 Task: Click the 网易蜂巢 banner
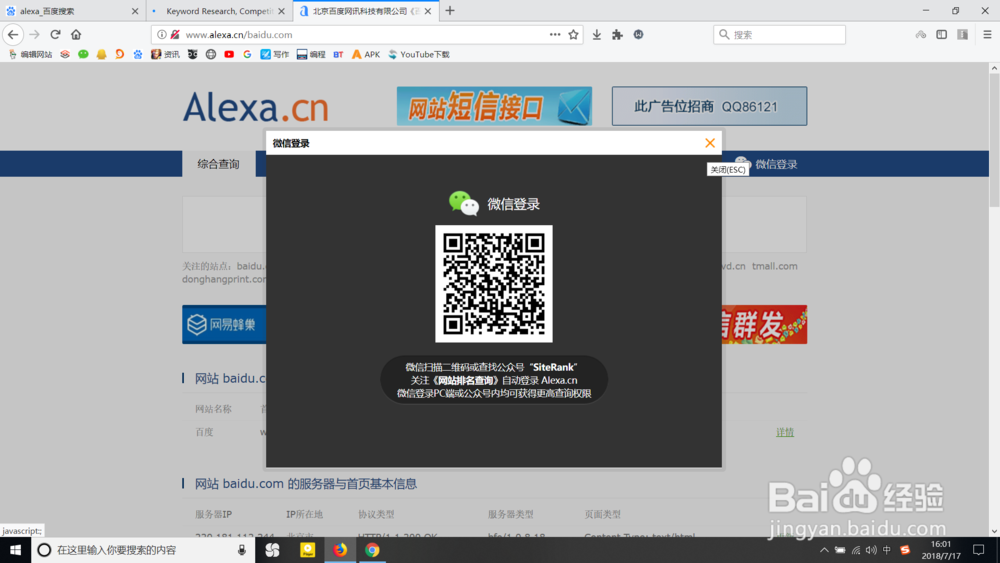click(224, 325)
